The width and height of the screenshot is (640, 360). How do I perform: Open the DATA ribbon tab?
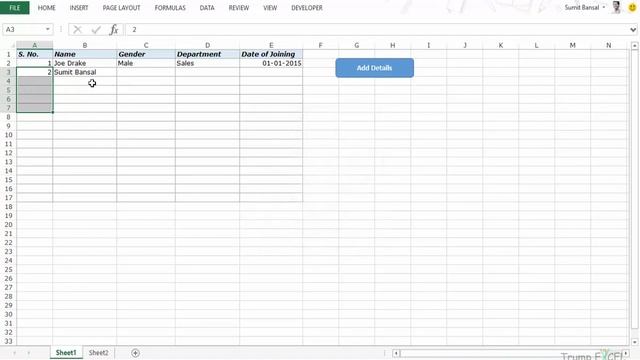click(x=207, y=8)
